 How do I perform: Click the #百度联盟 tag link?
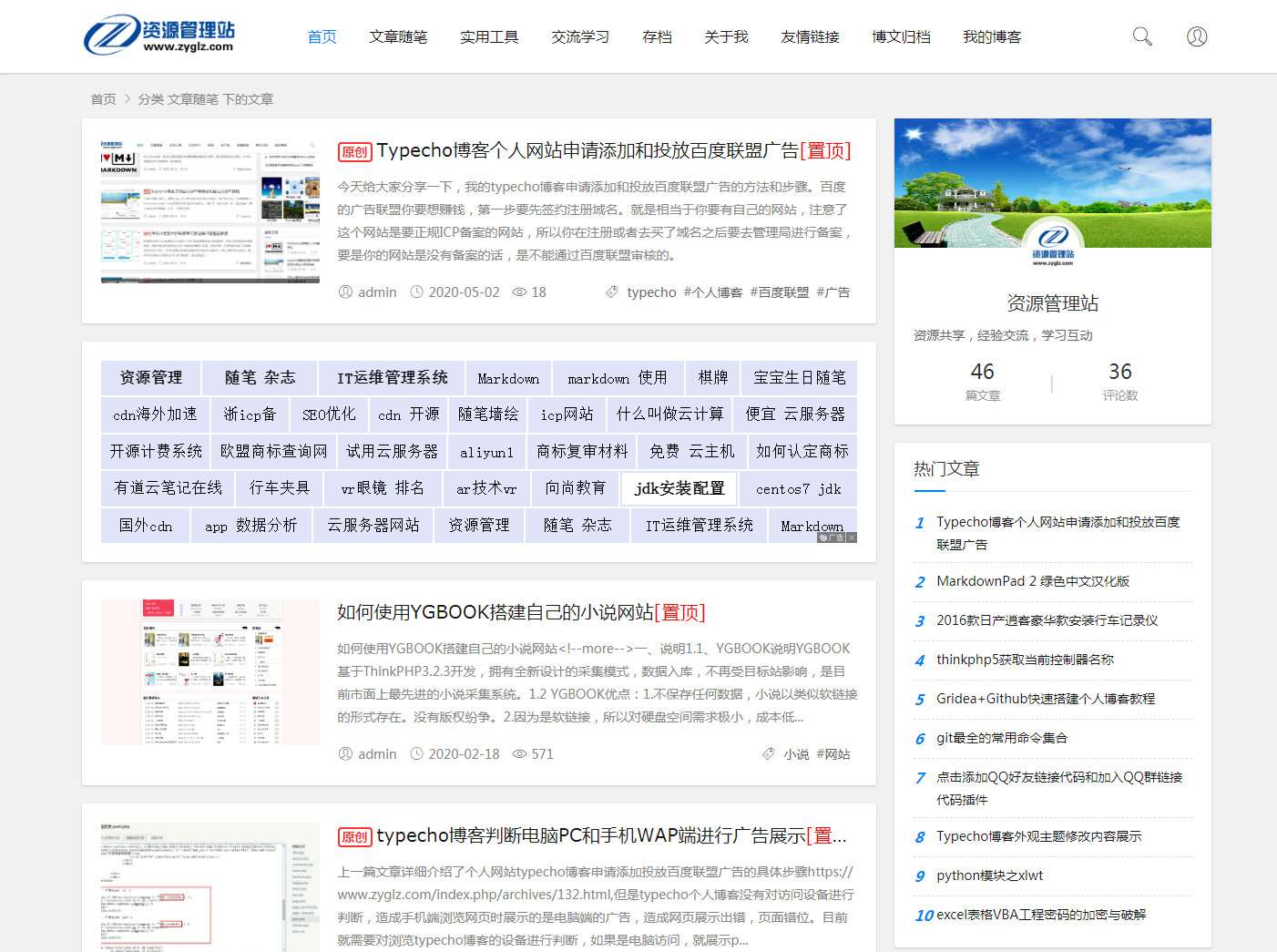coord(779,292)
